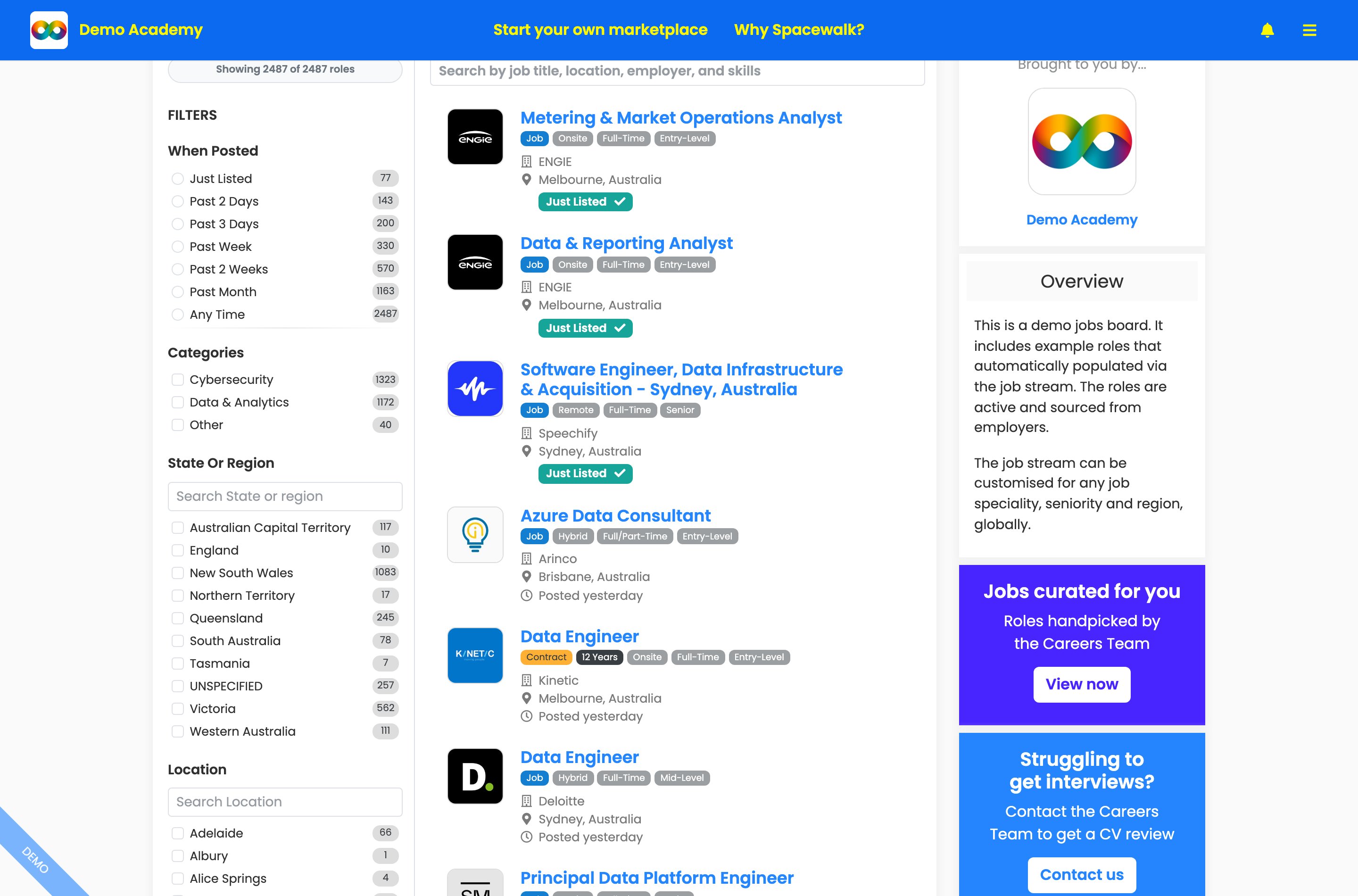The image size is (1358, 896).
Task: Click large Demo Academy logo in sidebar
Action: tap(1082, 141)
